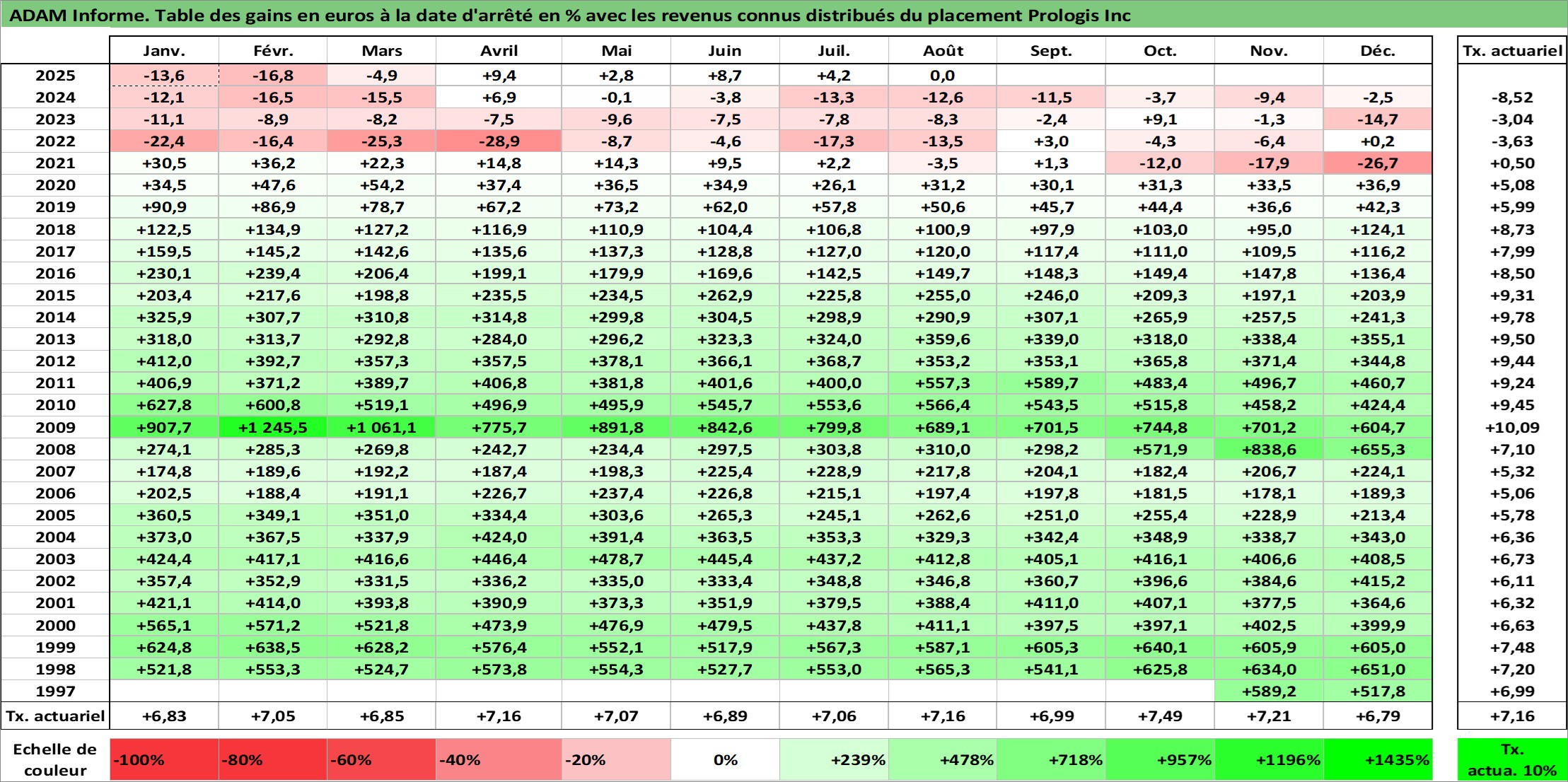Click the +10,09 actuarial rate for 2009
The height and width of the screenshot is (782, 1568).
(1512, 428)
